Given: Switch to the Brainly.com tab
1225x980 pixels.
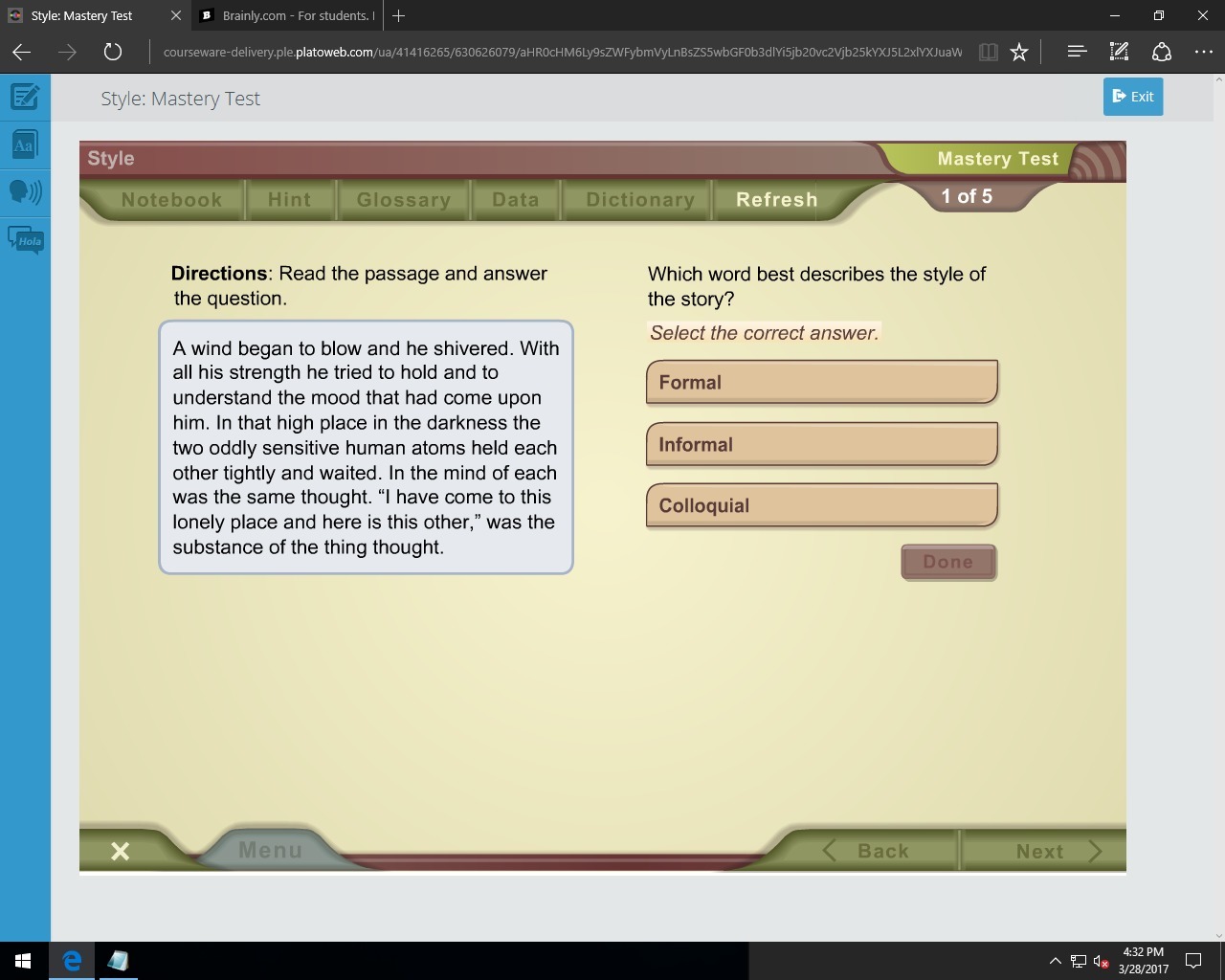Looking at the screenshot, I should pyautogui.click(x=288, y=15).
